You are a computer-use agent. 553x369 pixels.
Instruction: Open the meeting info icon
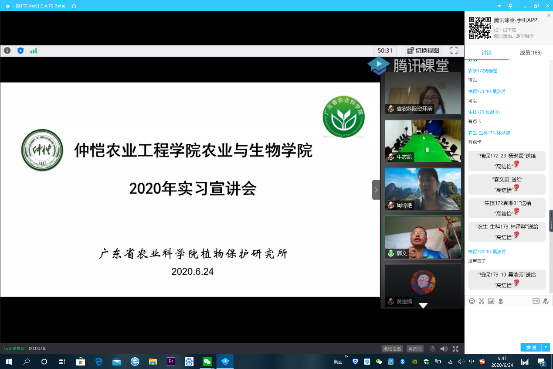7,50
